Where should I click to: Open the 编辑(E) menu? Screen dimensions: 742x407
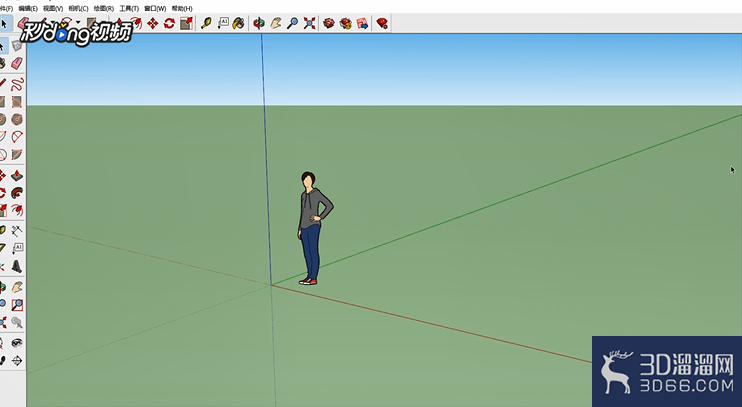coord(28,9)
